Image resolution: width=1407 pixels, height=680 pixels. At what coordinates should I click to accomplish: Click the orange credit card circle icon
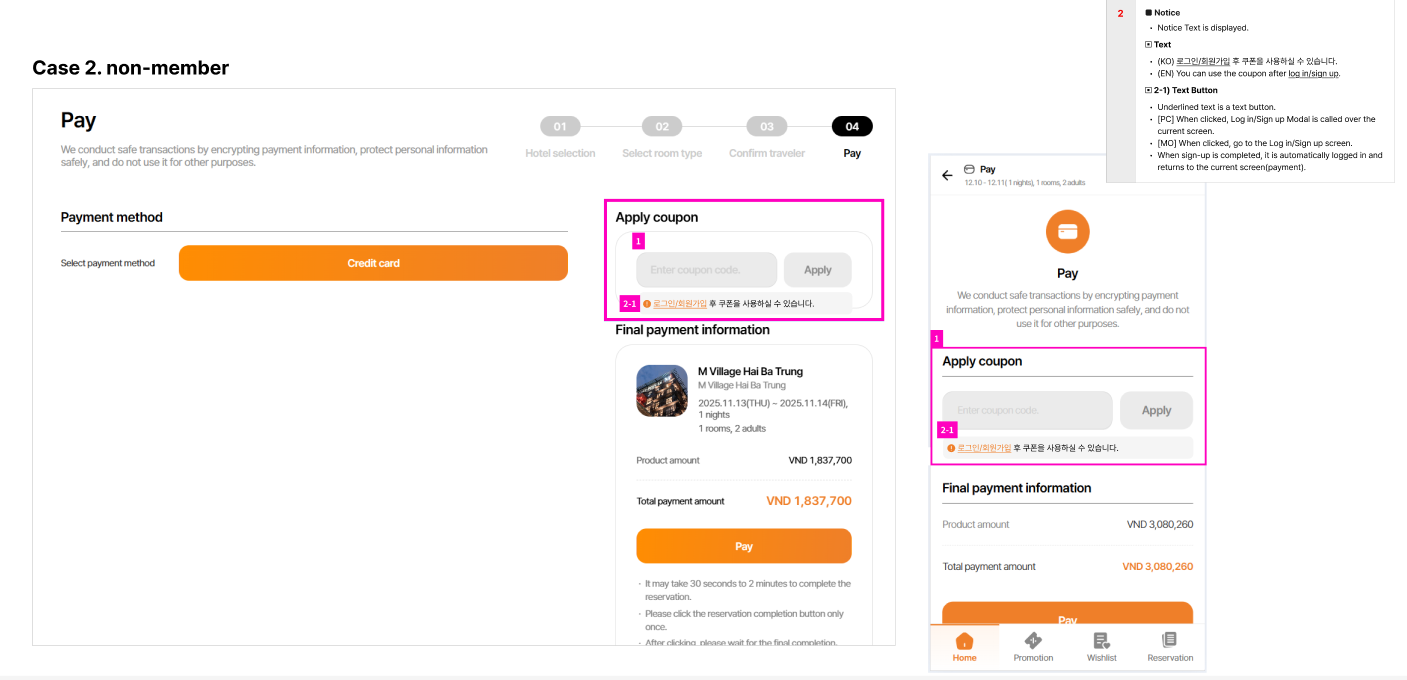tap(1067, 231)
